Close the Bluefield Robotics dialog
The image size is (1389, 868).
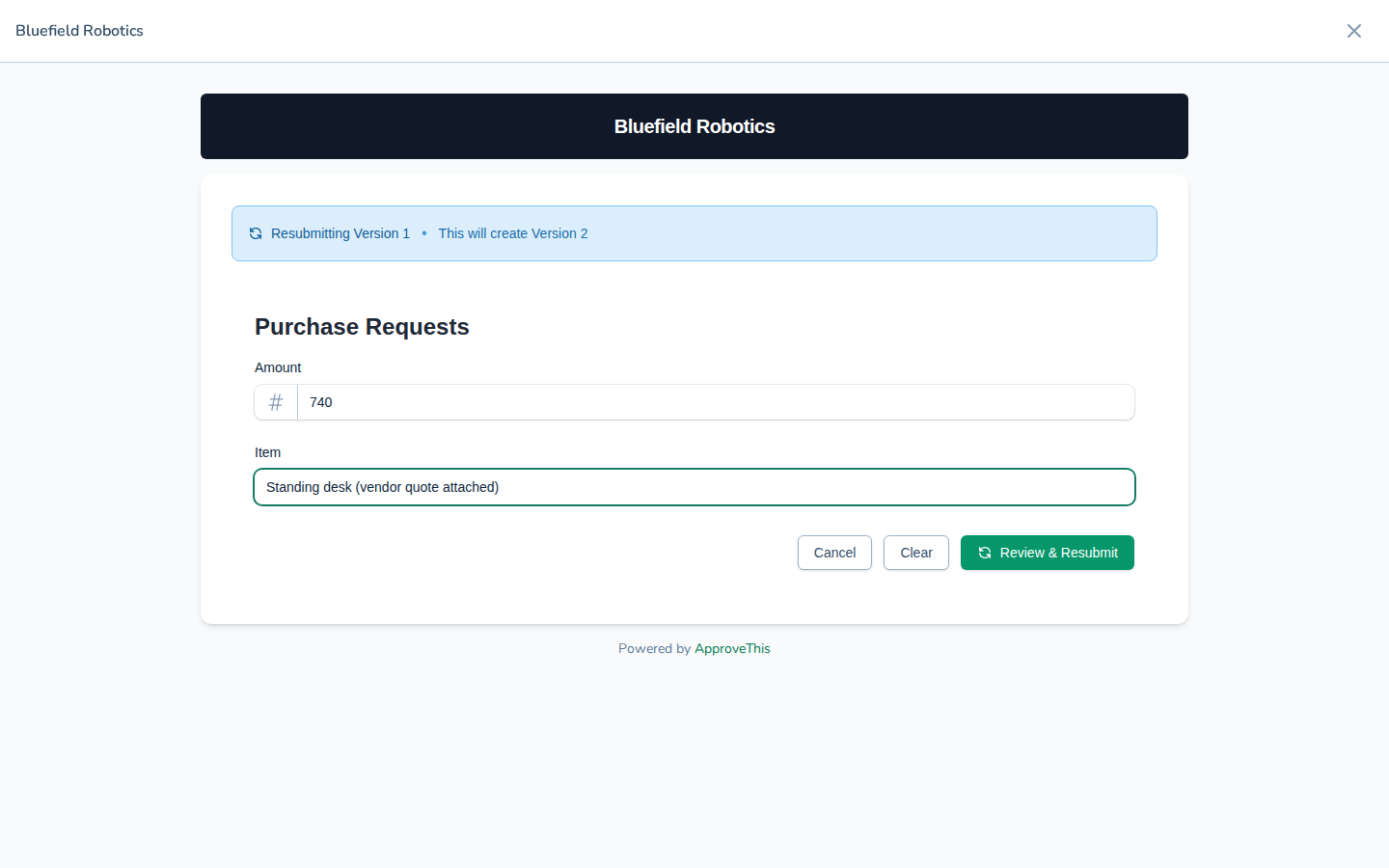[1354, 31]
